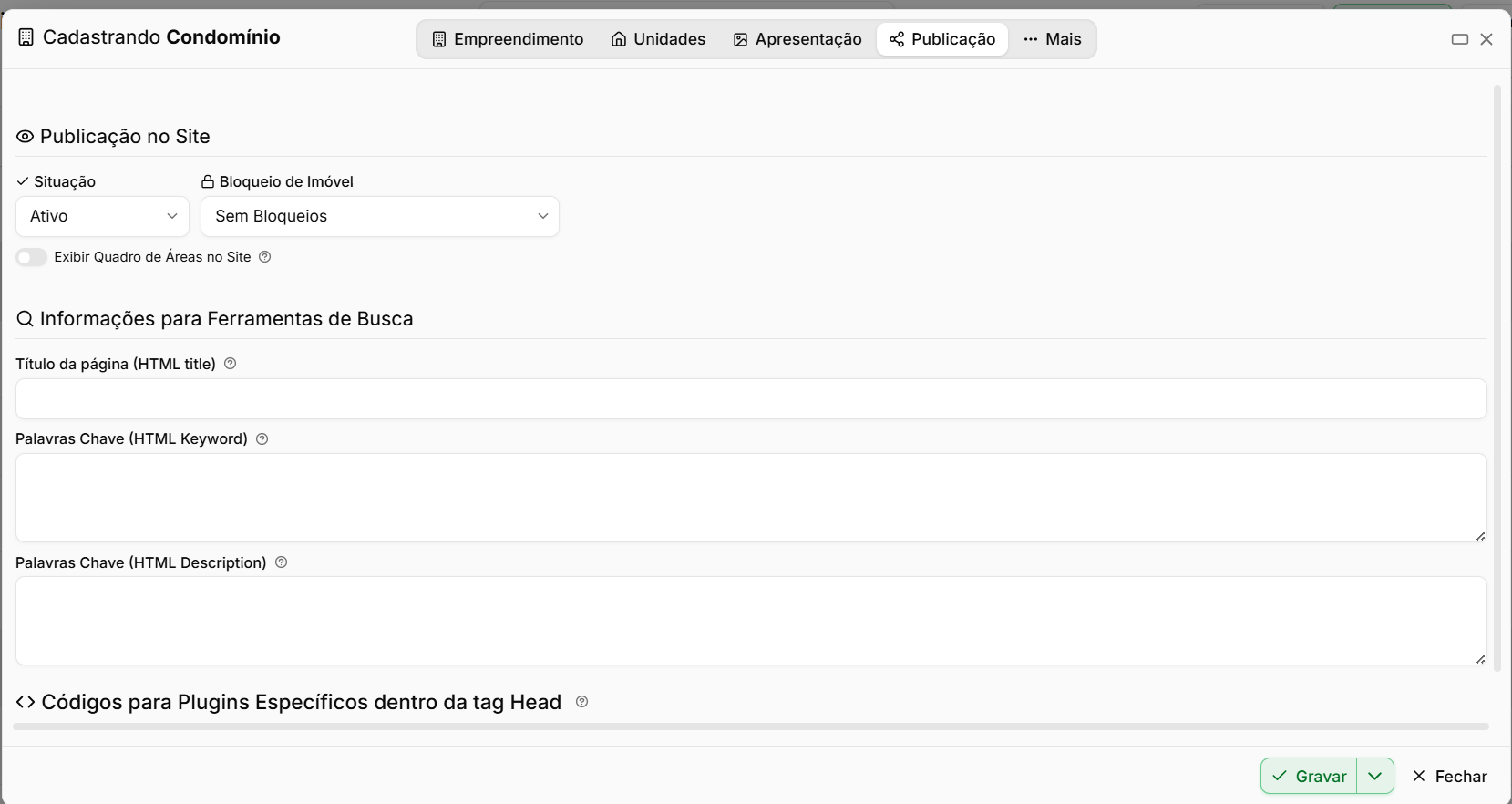Click into the HTML Description text area

[x=751, y=621]
